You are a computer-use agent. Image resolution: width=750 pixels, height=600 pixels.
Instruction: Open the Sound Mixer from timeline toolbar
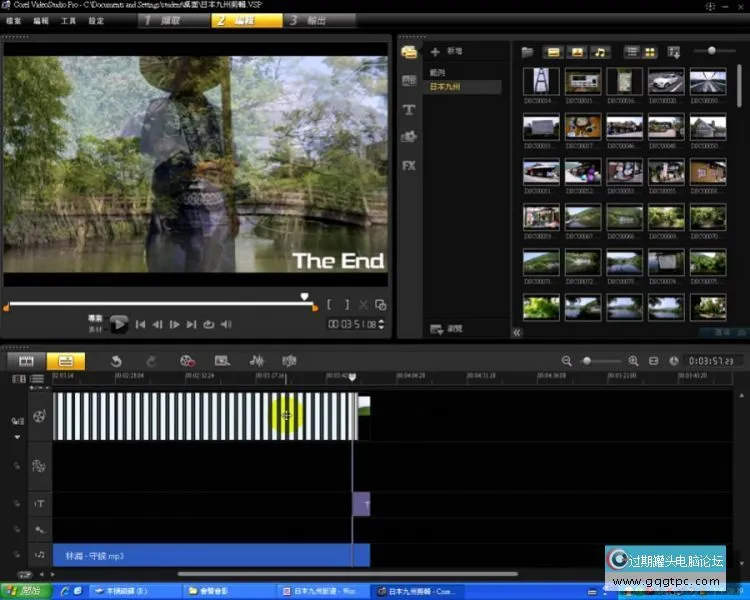[x=256, y=360]
